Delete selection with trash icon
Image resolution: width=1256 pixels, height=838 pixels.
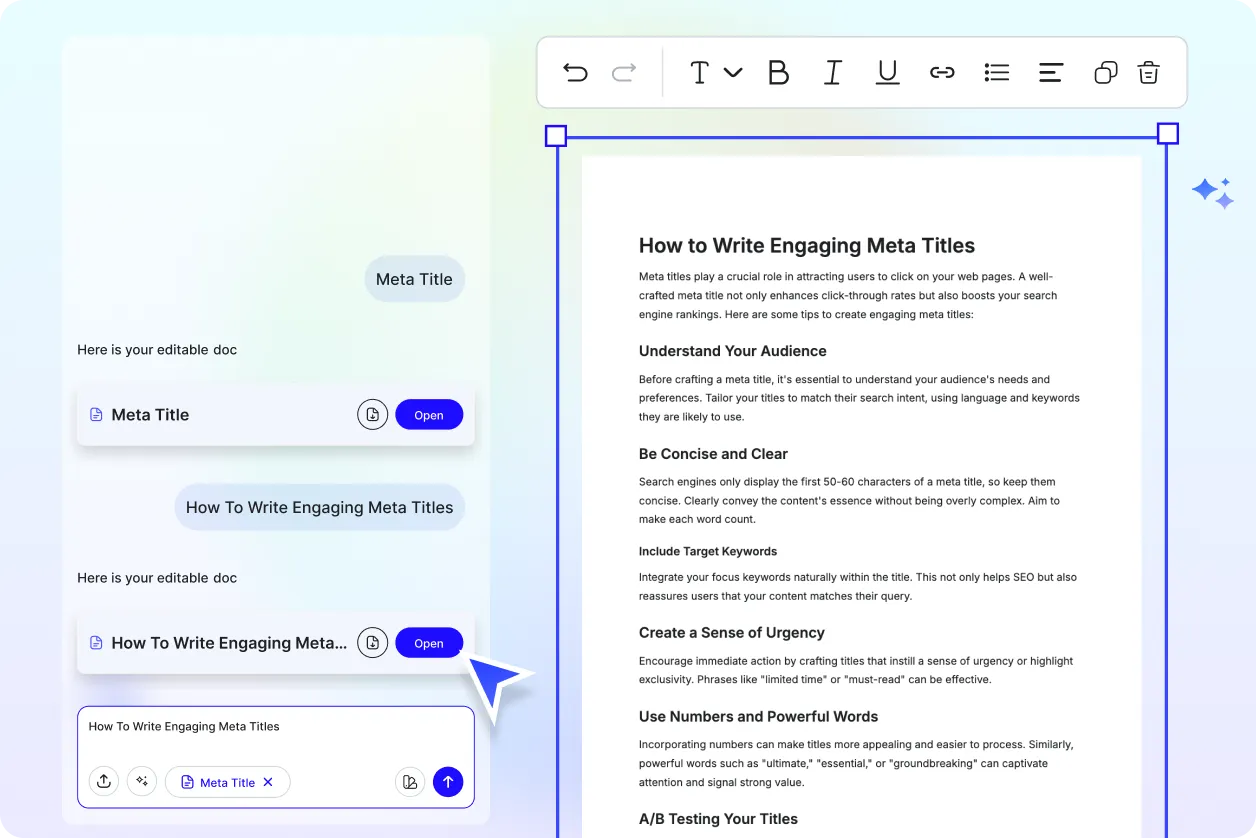1148,72
